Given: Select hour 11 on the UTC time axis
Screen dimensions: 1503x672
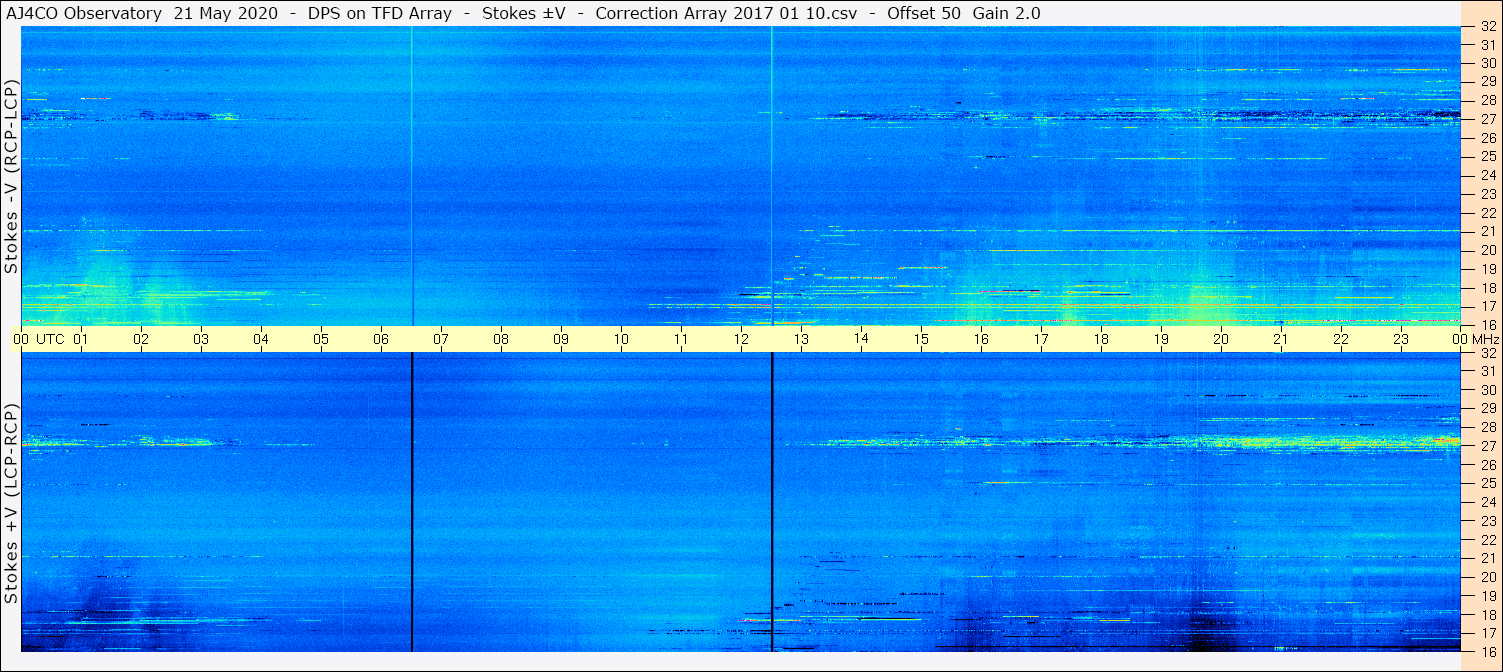Looking at the screenshot, I should [x=681, y=339].
